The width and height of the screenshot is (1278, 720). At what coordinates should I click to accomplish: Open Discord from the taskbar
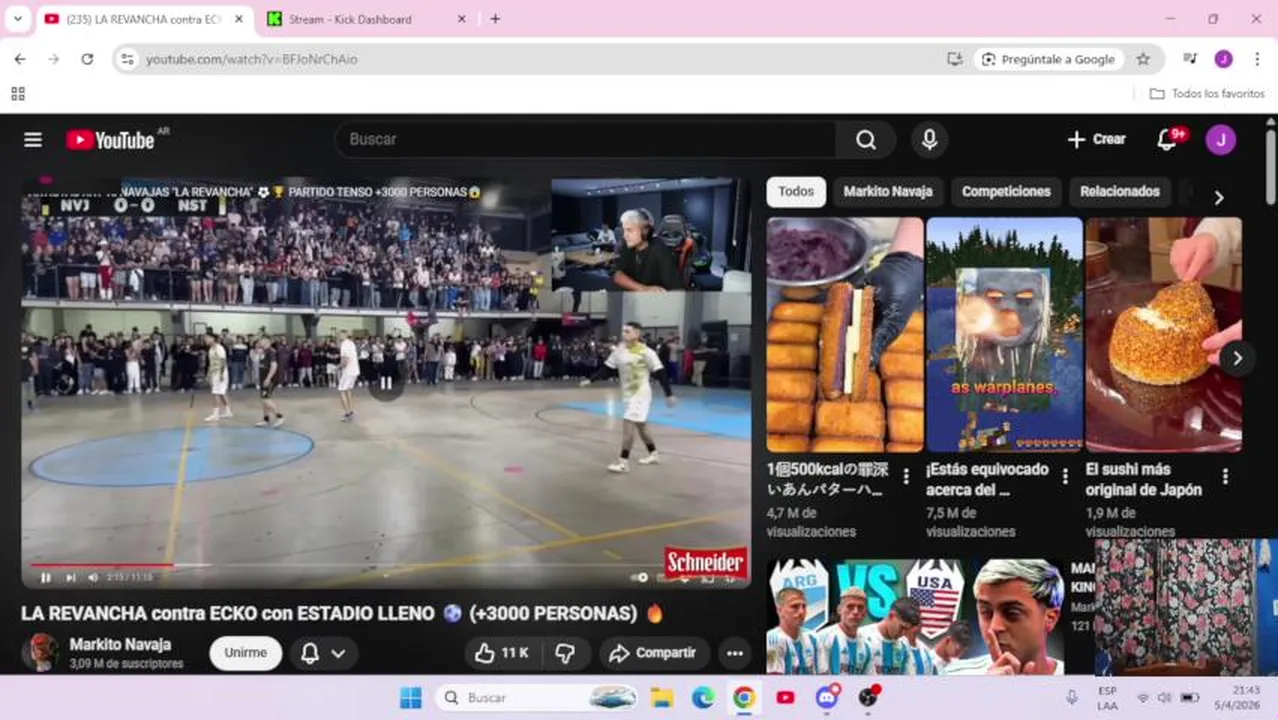click(x=827, y=698)
